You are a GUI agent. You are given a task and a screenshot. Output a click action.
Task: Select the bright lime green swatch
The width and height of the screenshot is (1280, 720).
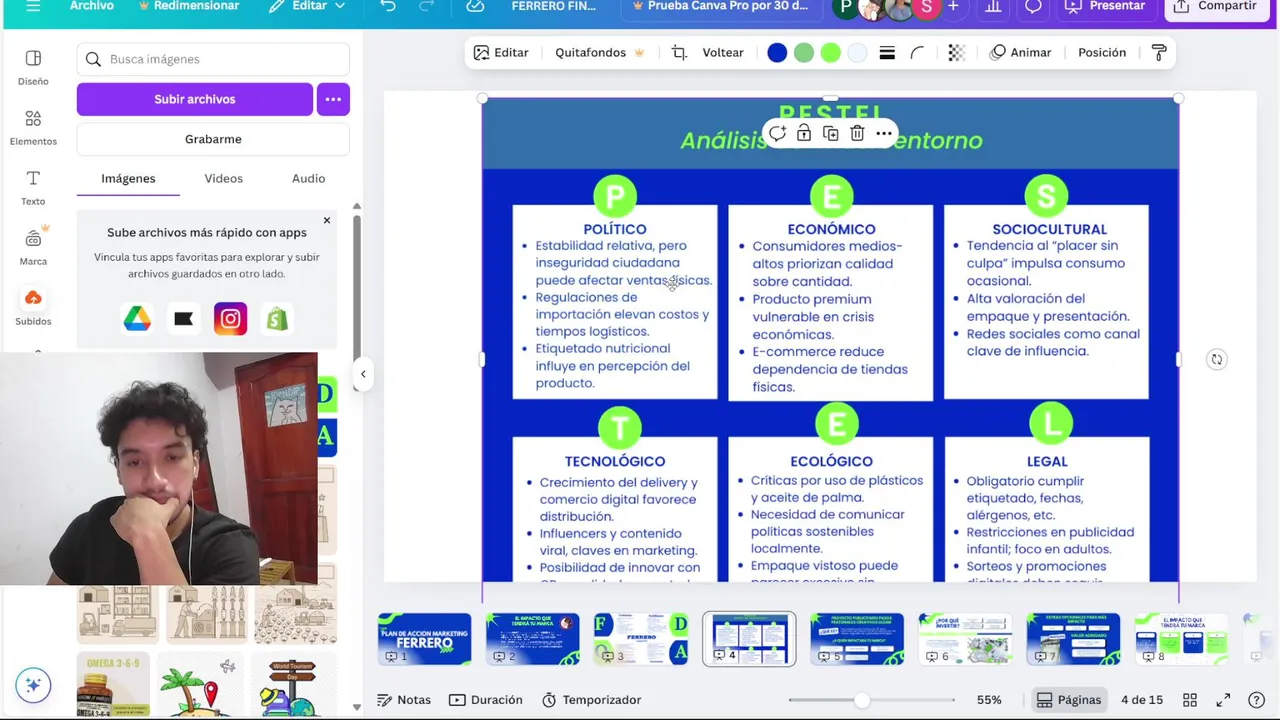831,53
